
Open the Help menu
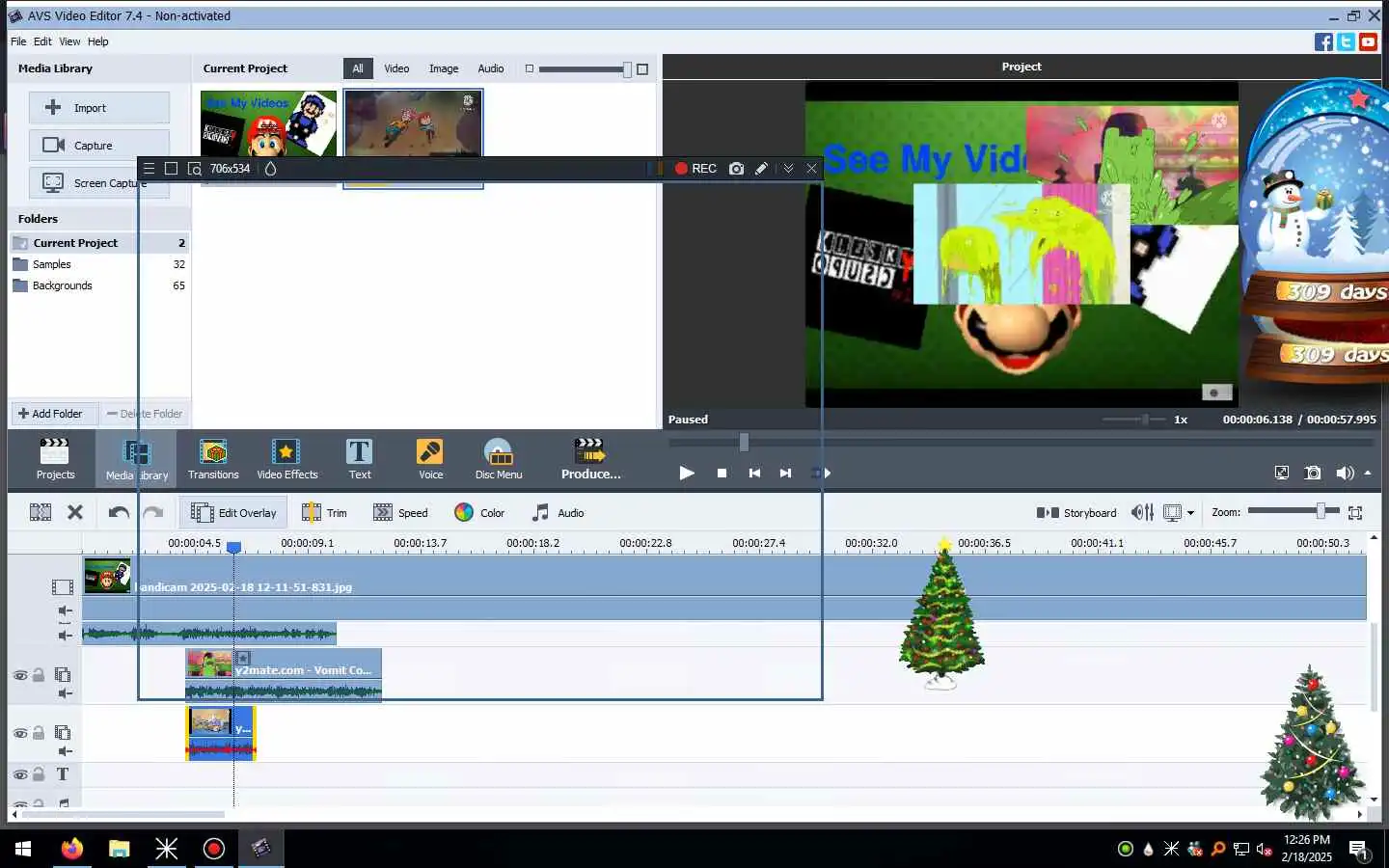click(x=97, y=41)
